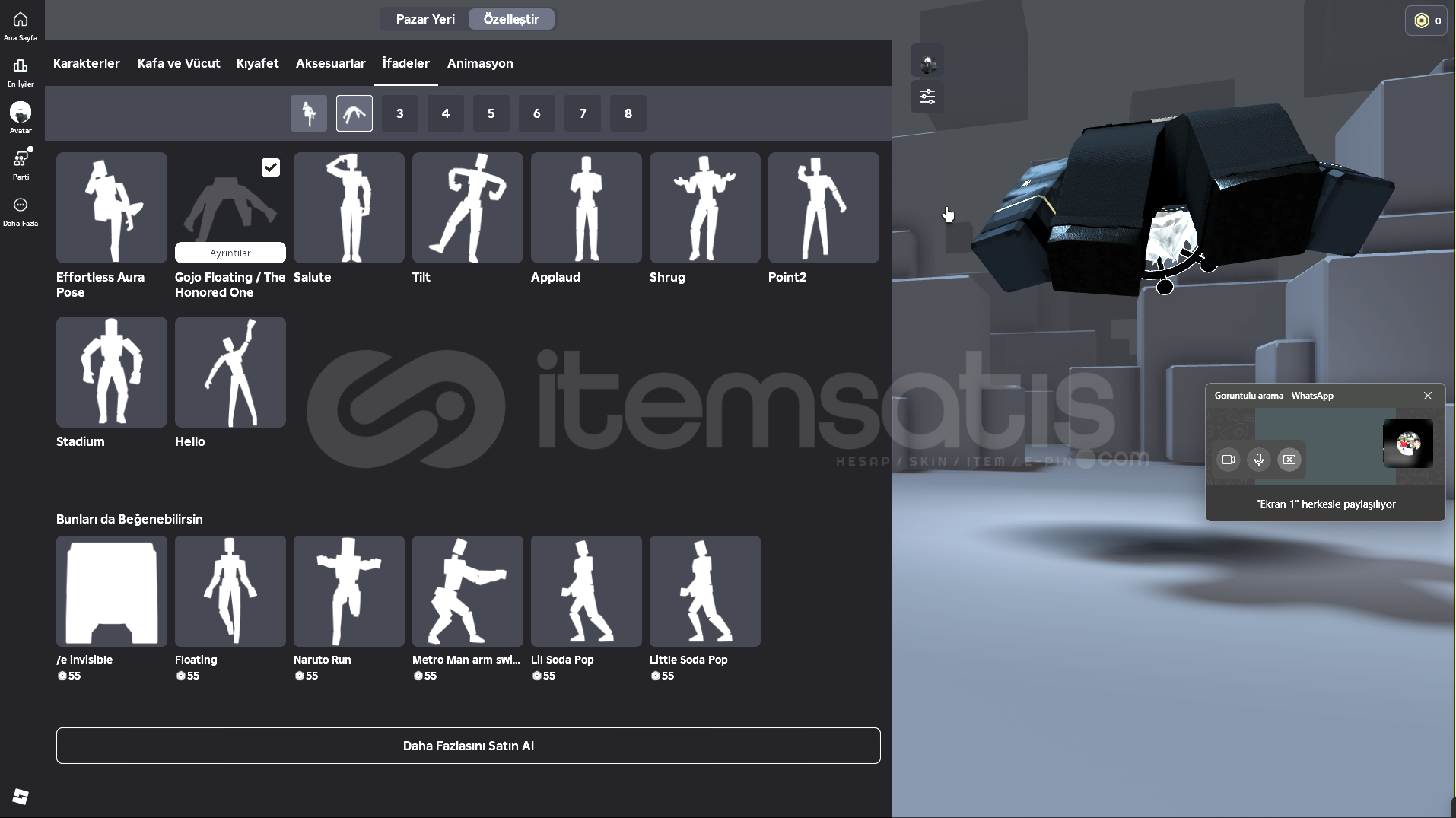Select the Naruto Run emote thumbnail

coord(349,591)
